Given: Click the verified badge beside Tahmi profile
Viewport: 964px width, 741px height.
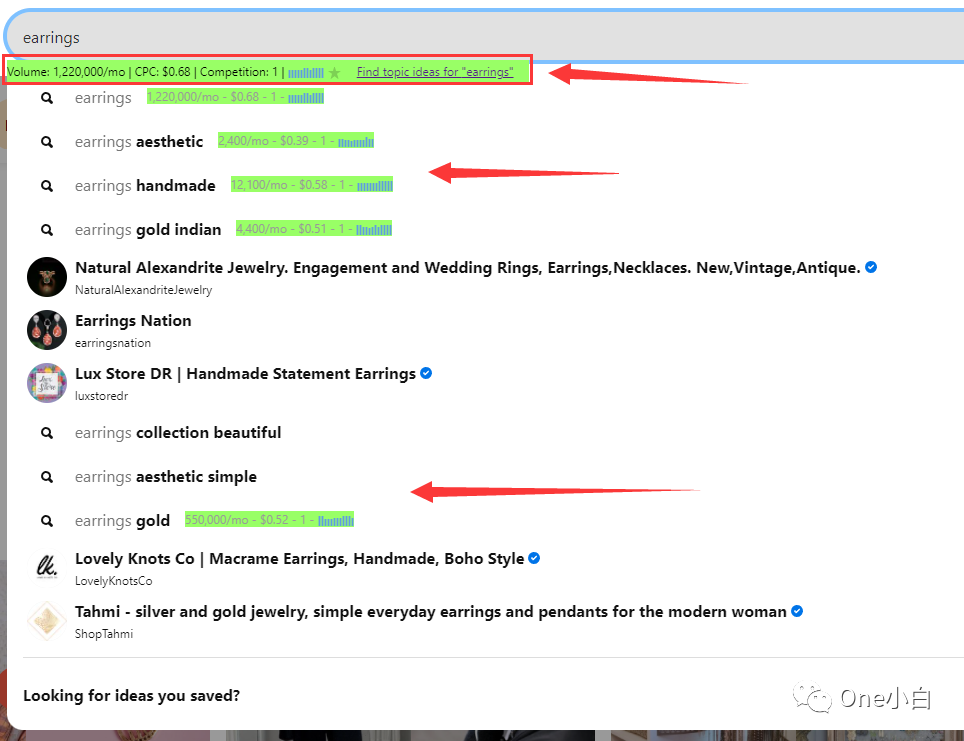Looking at the screenshot, I should click(797, 611).
